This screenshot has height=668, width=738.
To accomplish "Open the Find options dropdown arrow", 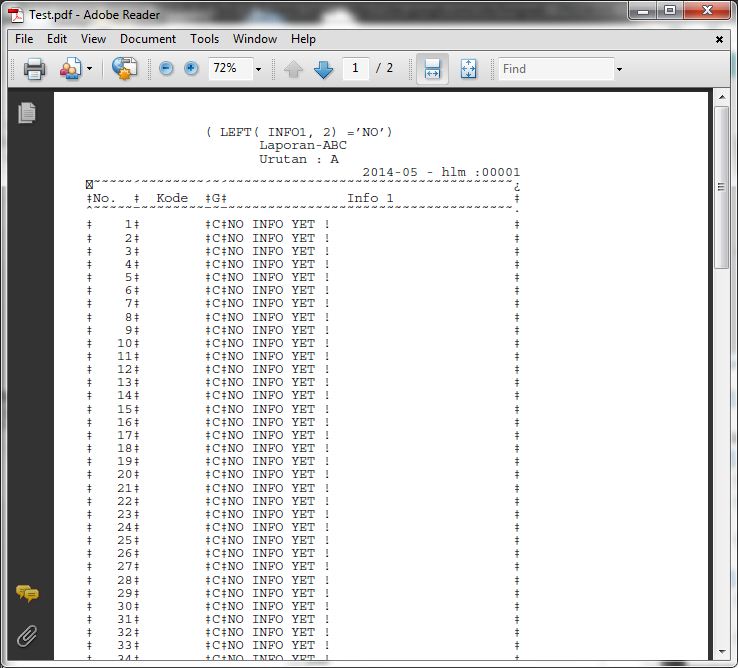I will (619, 69).
